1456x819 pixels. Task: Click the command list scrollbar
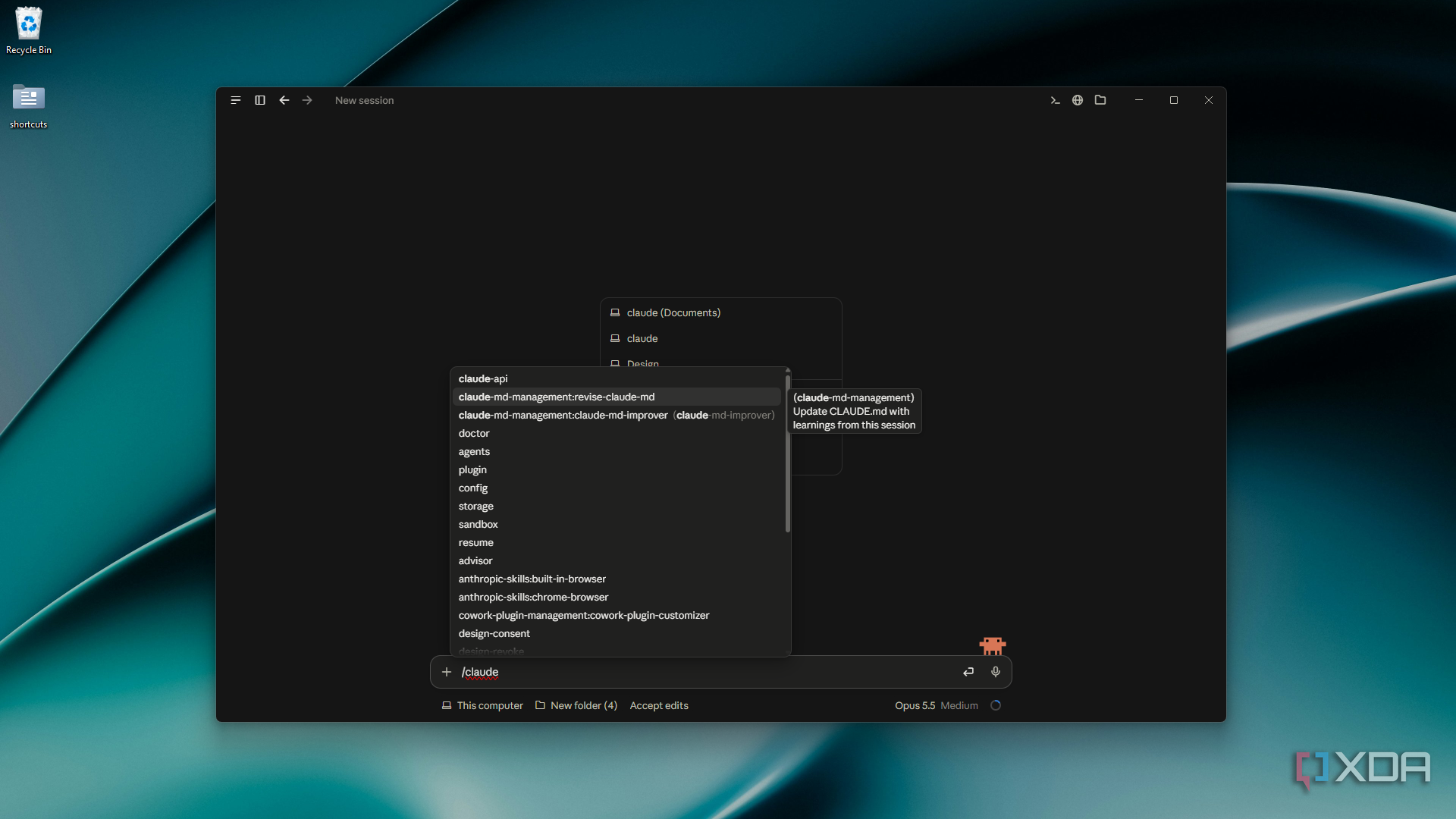pyautogui.click(x=788, y=453)
